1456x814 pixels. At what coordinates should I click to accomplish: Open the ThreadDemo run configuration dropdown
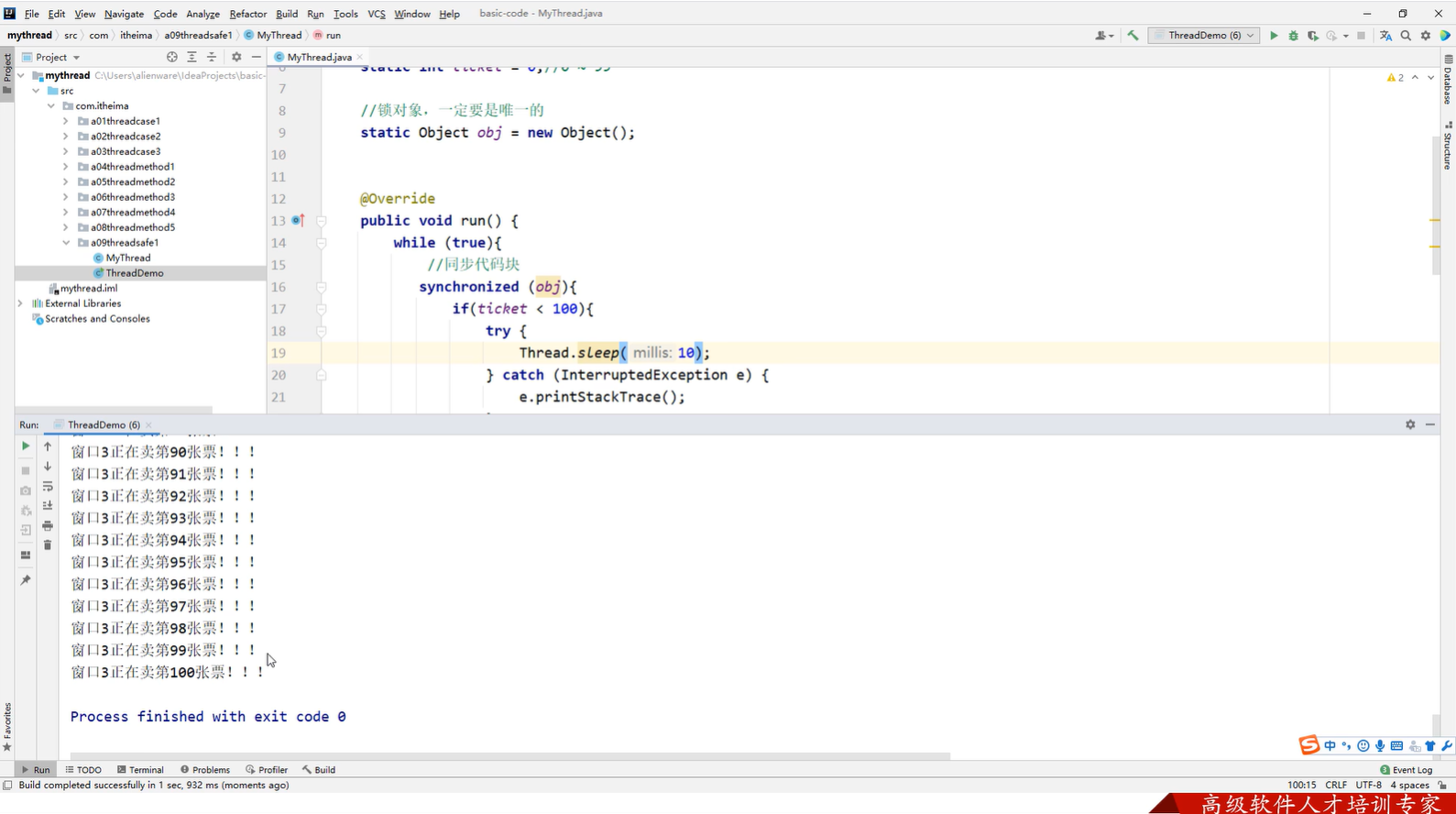[1204, 36]
